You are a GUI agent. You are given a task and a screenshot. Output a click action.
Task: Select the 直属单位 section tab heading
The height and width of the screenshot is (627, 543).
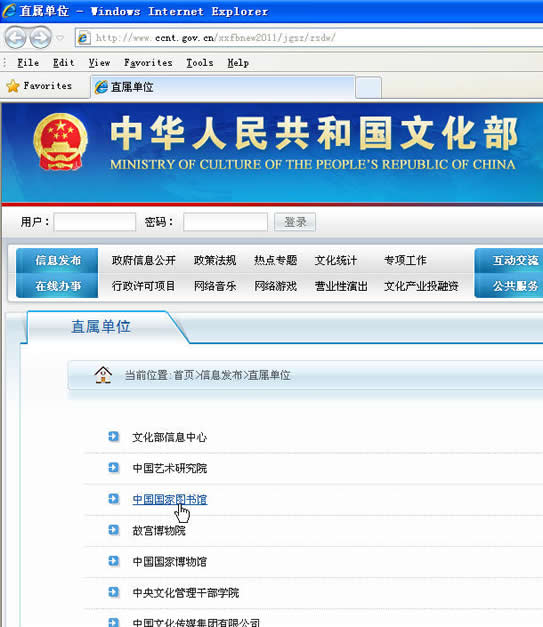pos(101,327)
